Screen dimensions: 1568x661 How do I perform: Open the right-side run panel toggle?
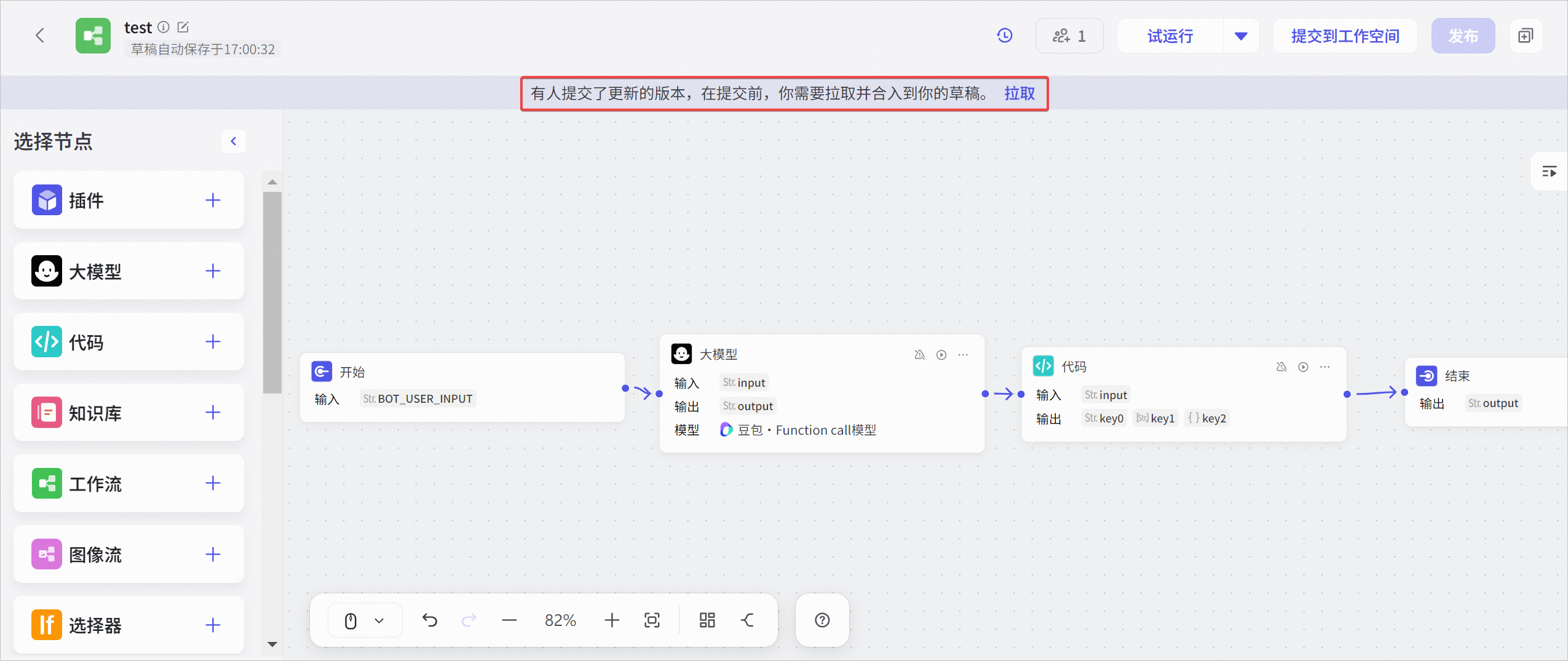pyautogui.click(x=1549, y=172)
